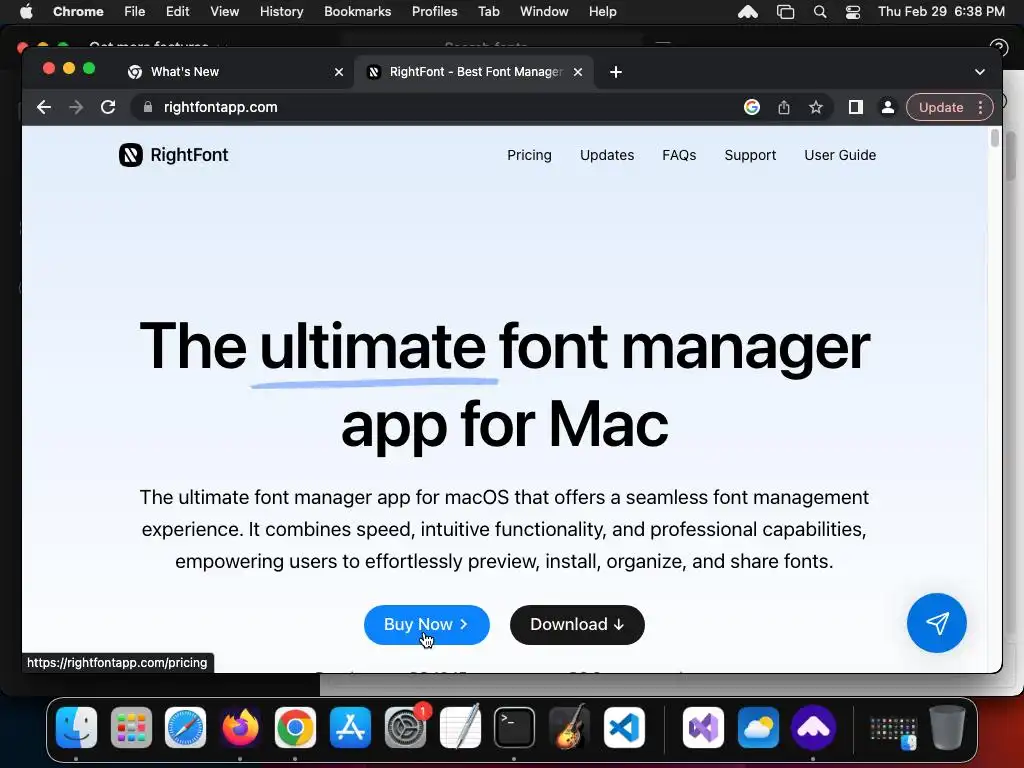Launch Safari from the Dock
This screenshot has width=1024, height=768.
pyautogui.click(x=185, y=728)
